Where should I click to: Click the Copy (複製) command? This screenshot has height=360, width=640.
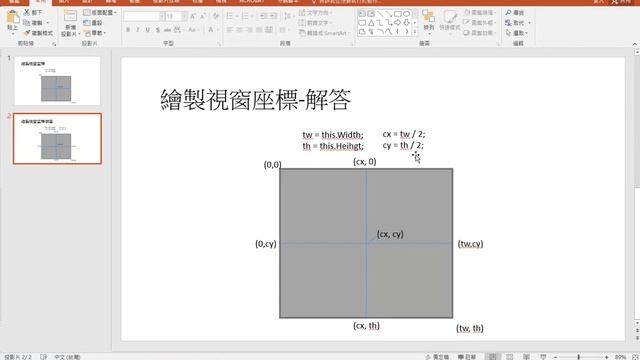pyautogui.click(x=33, y=23)
